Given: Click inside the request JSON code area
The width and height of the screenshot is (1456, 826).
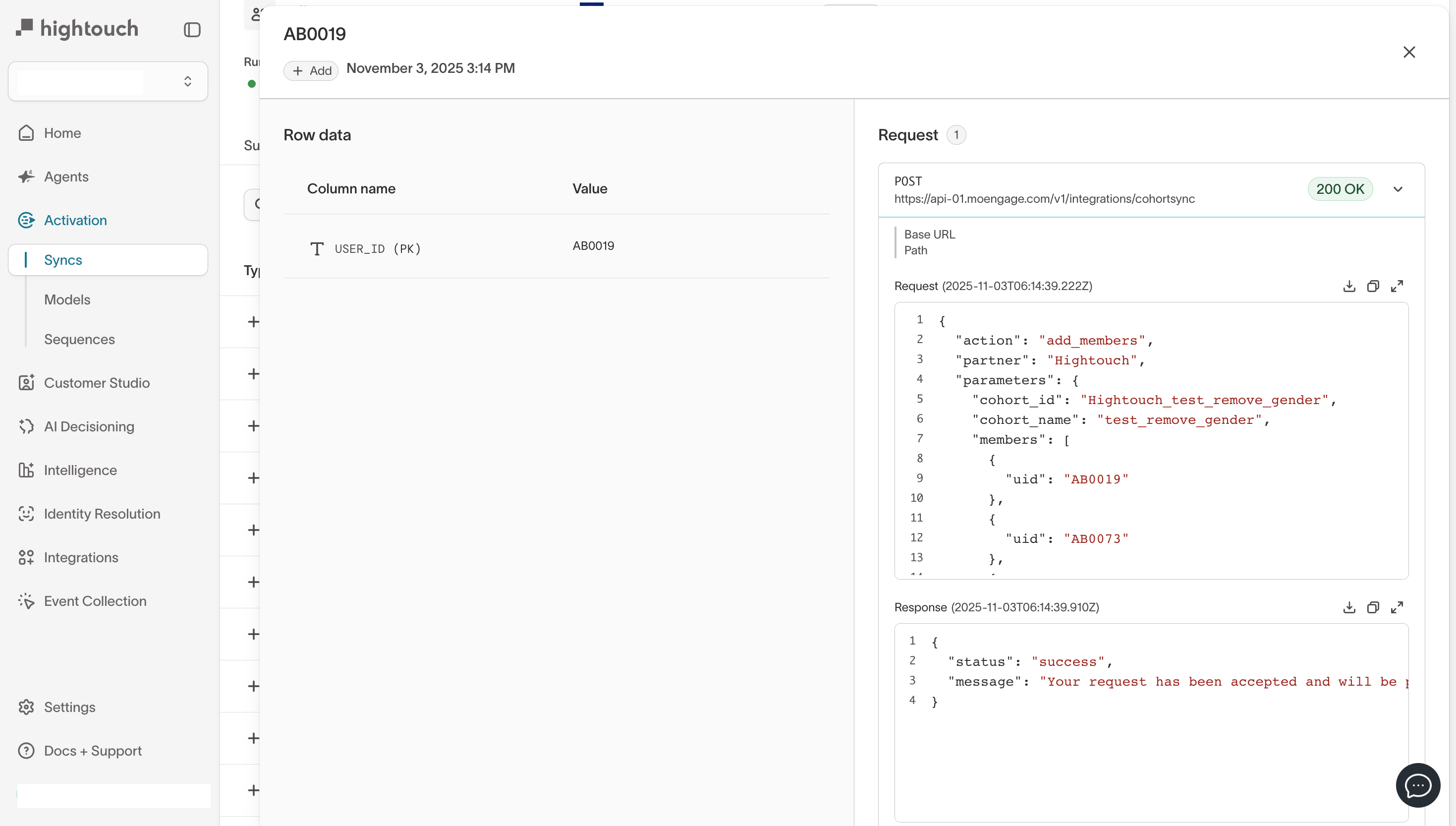Looking at the screenshot, I should pyautogui.click(x=1151, y=440).
